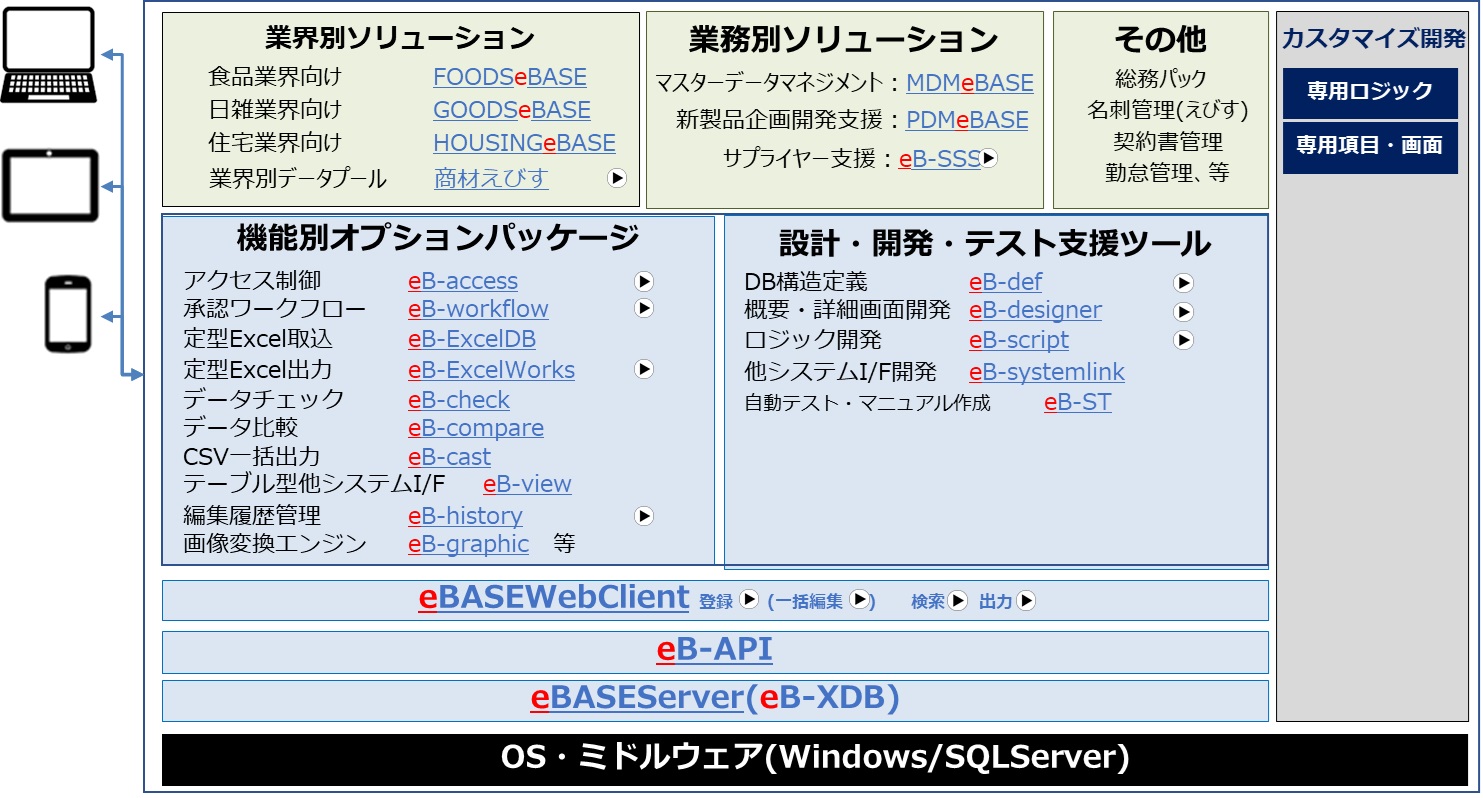
Task: Select the 専用項目・画面 button
Action: point(1369,146)
